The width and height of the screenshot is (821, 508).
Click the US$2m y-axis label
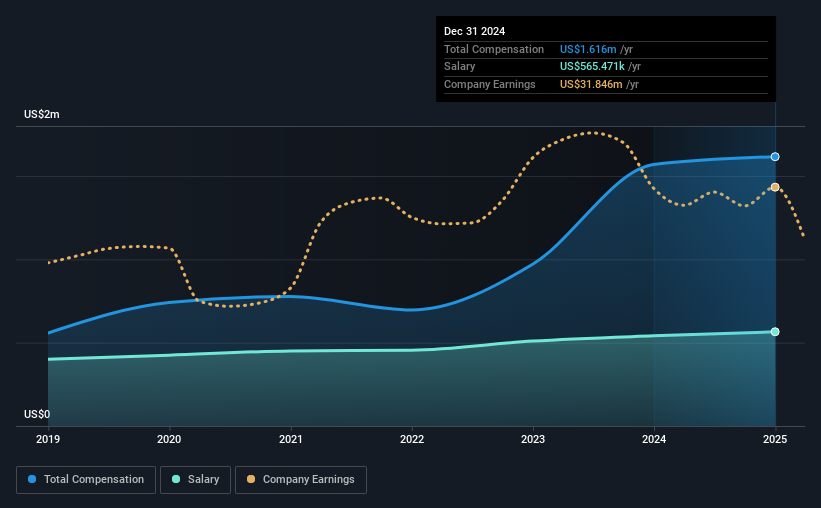coord(42,114)
